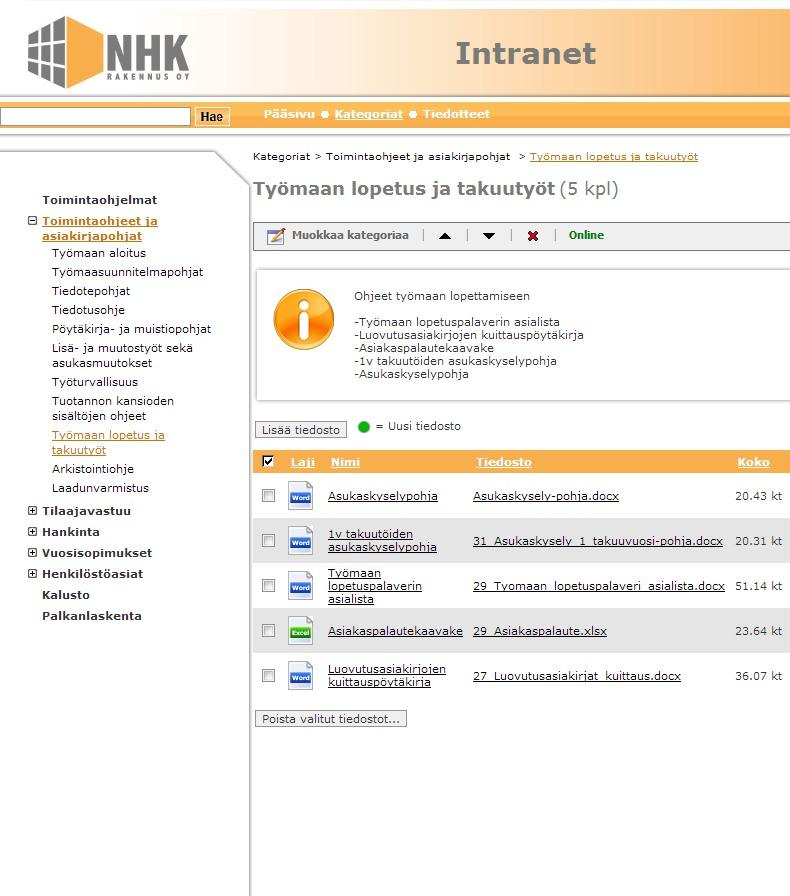The height and width of the screenshot is (896, 790).
Task: Click the Hae search button
Action: pyautogui.click(x=212, y=117)
